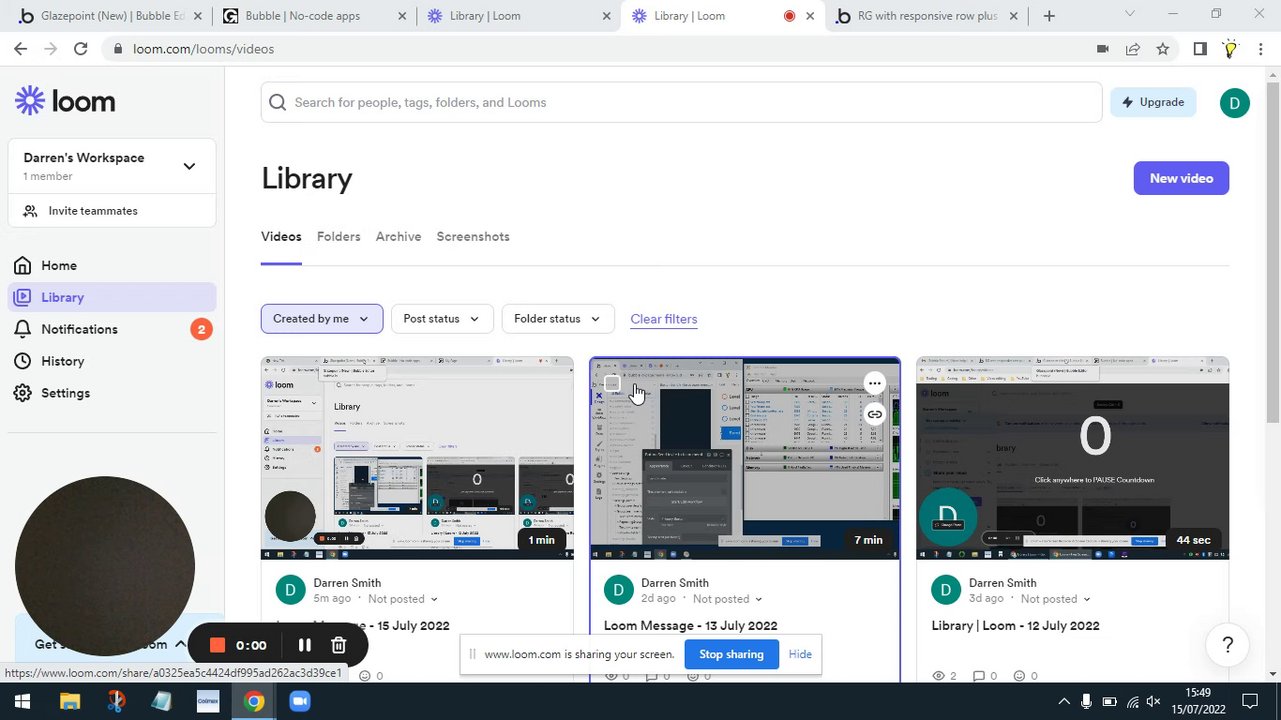
Task: Click the Clear filters link
Action: click(x=664, y=319)
